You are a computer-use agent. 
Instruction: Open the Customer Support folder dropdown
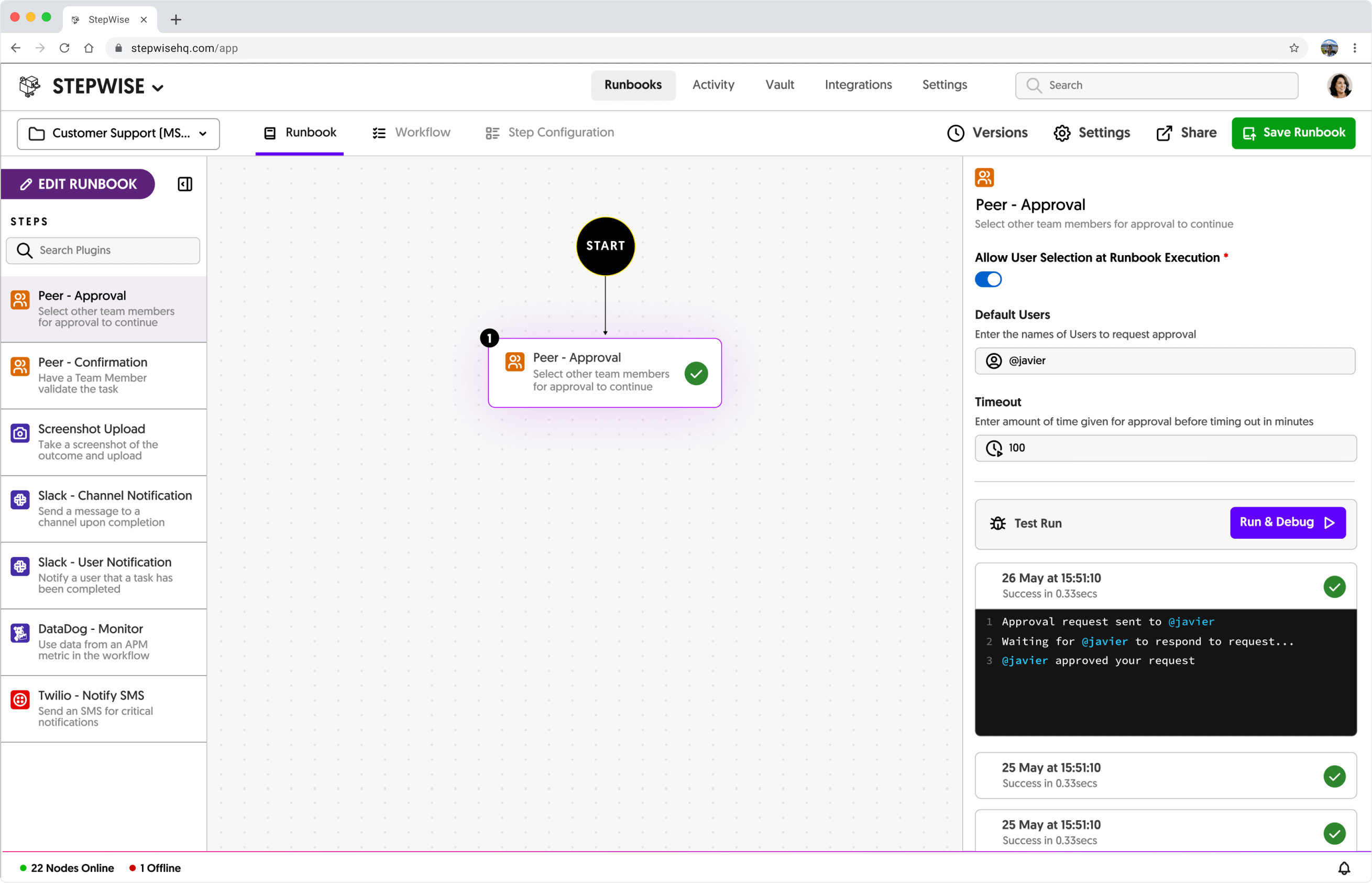[118, 134]
